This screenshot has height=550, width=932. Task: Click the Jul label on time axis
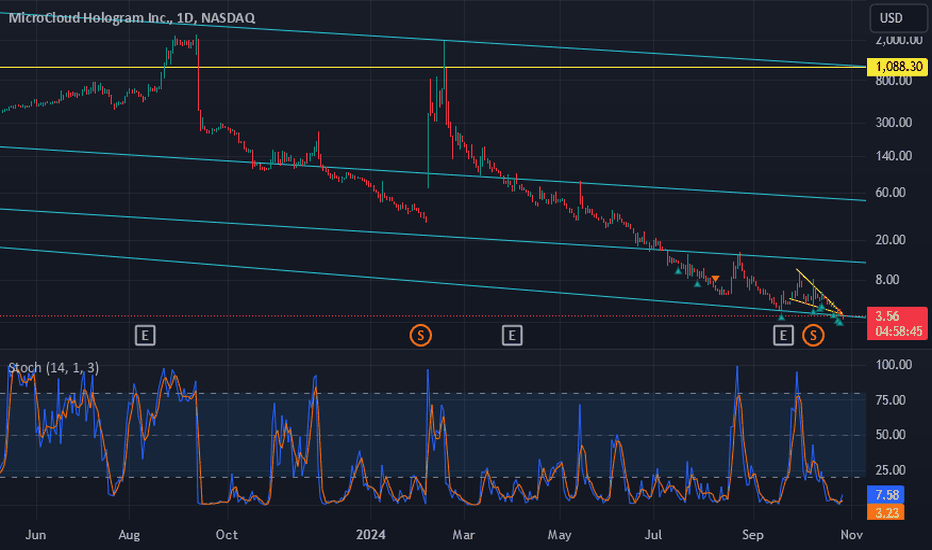pyautogui.click(x=653, y=535)
